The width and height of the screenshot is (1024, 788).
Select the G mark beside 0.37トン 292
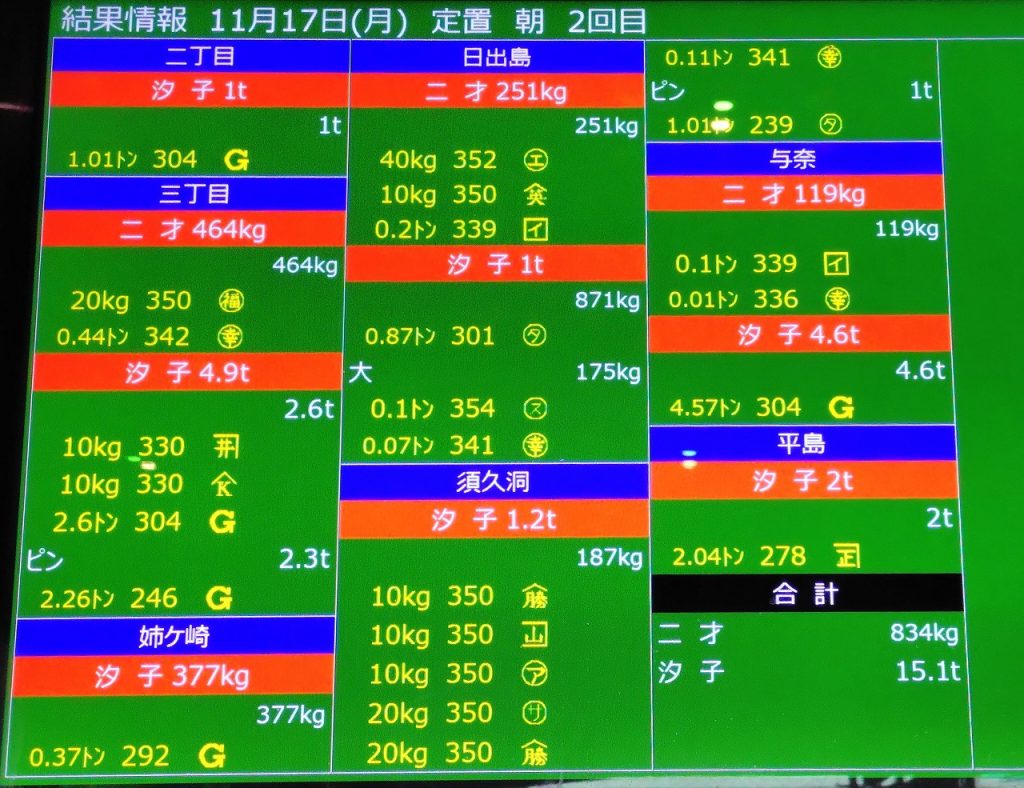[211, 756]
